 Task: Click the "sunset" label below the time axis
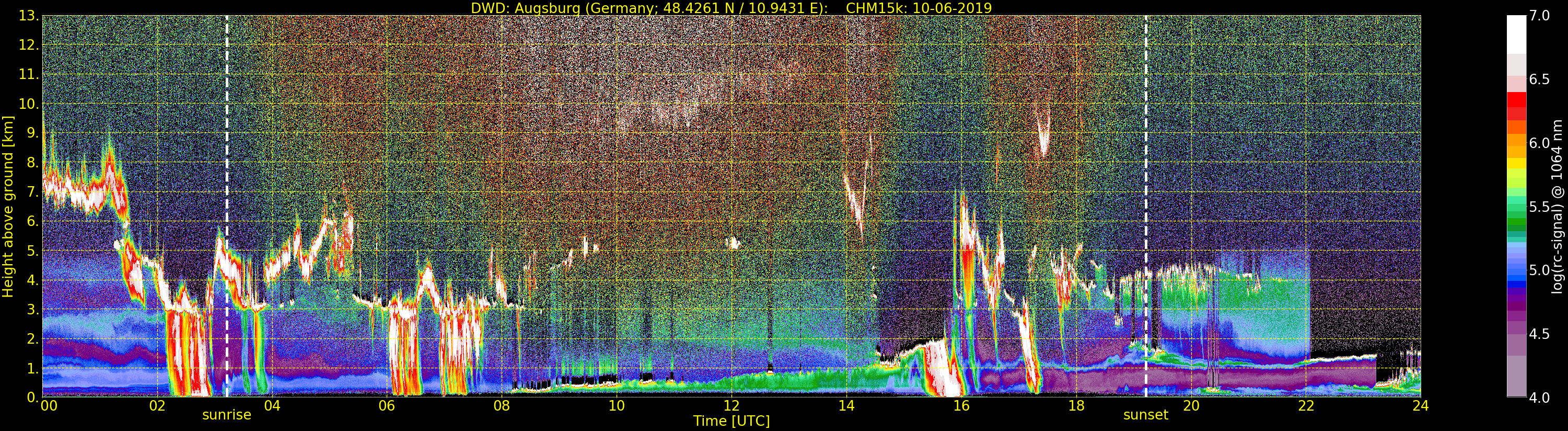click(1146, 415)
